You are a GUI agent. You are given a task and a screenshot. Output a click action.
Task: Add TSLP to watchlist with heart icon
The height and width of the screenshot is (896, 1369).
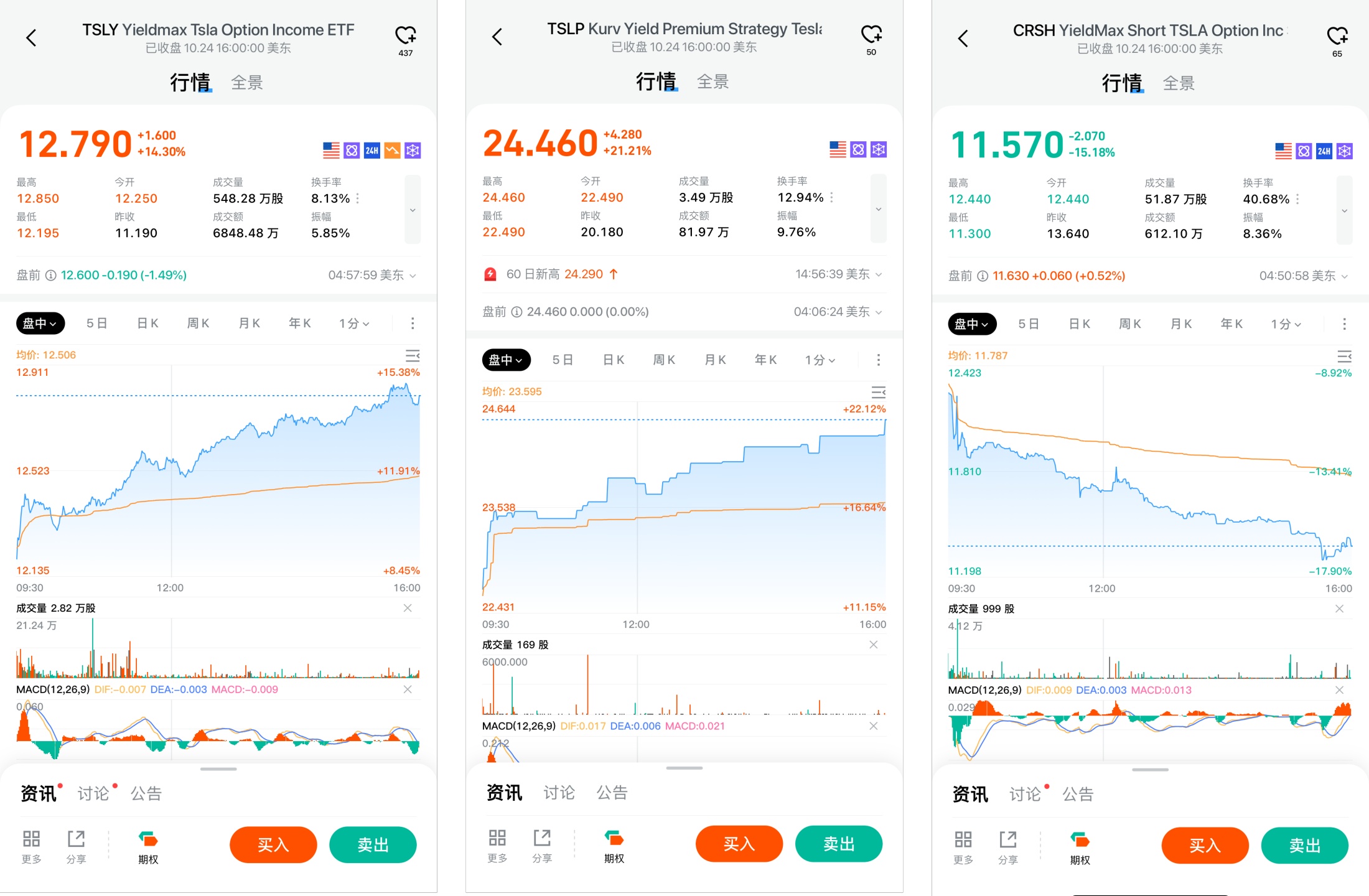[871, 34]
